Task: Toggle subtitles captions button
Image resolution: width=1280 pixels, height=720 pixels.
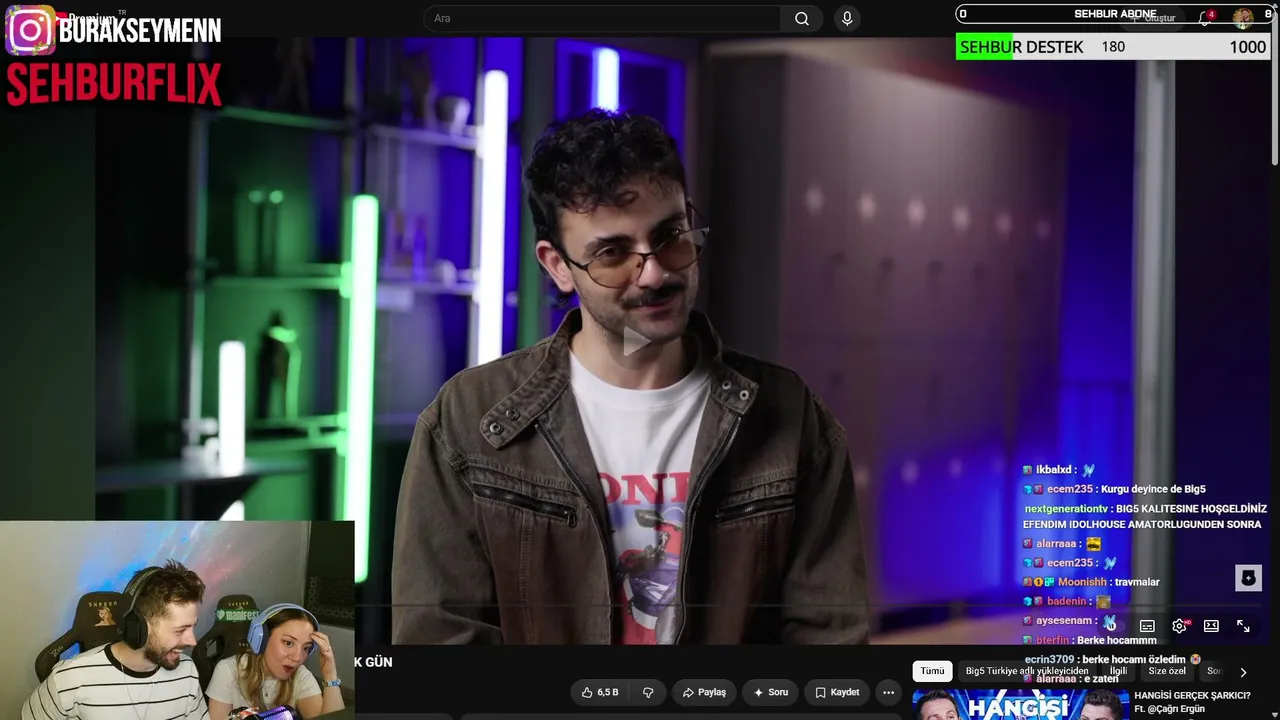Action: tap(1147, 626)
